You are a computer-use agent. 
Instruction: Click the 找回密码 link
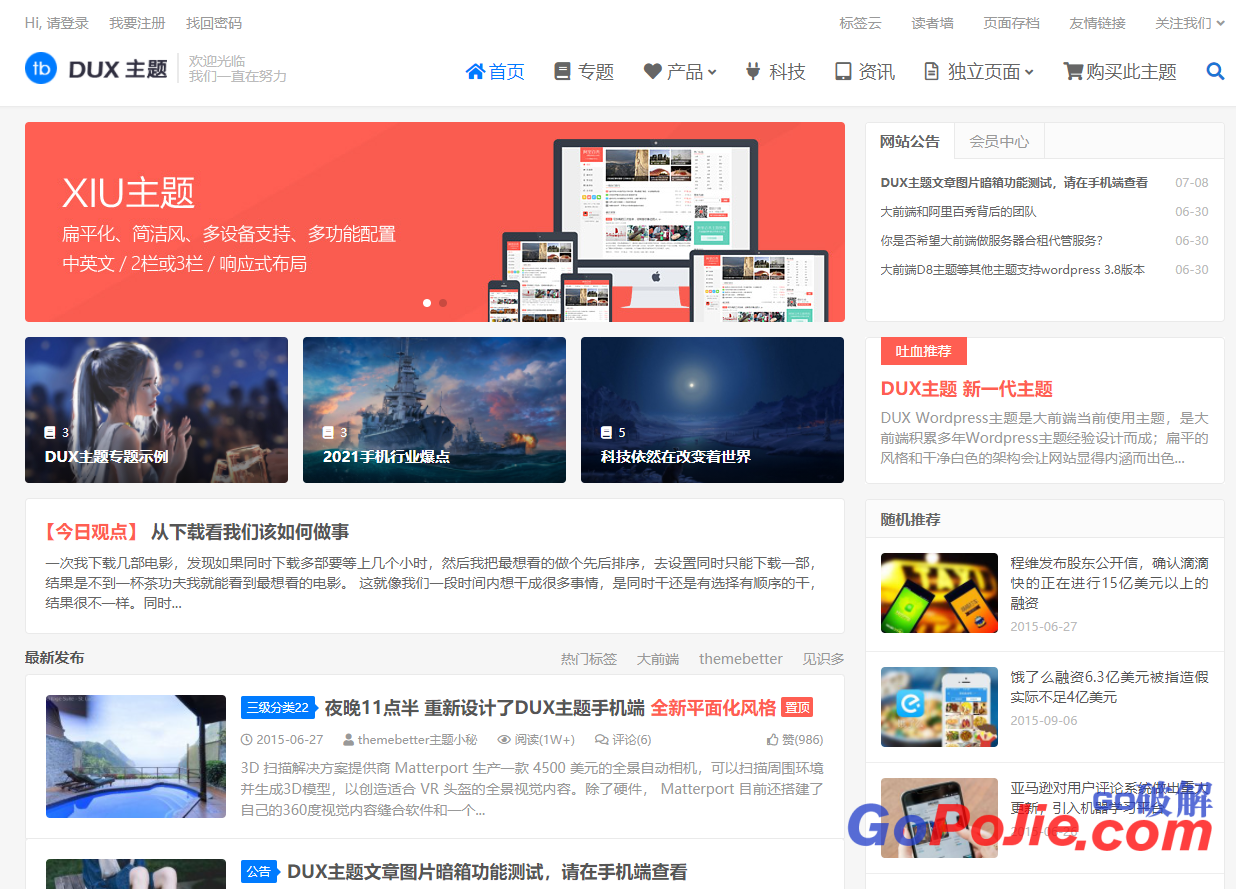(214, 23)
